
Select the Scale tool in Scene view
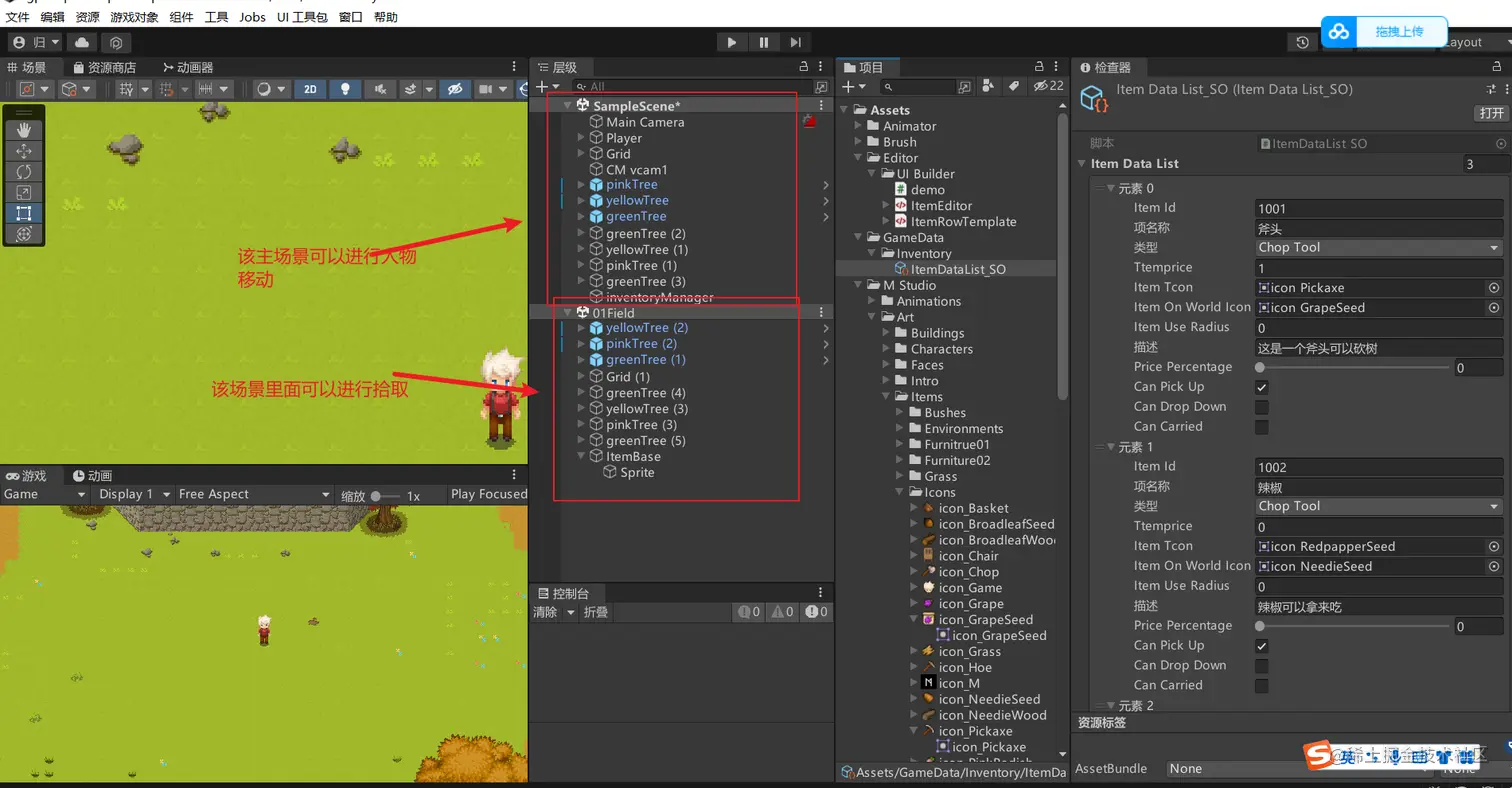click(x=24, y=192)
